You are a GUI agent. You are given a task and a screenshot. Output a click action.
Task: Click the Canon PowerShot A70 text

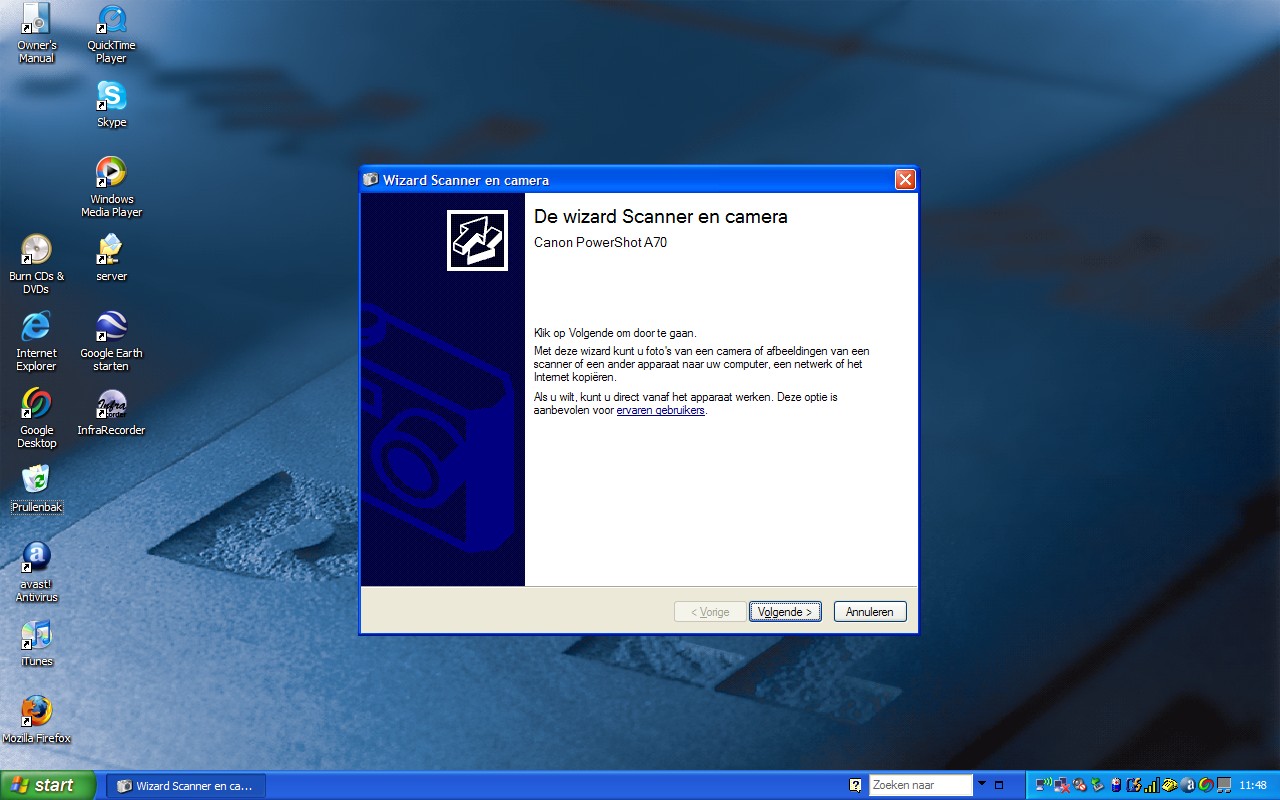point(600,242)
